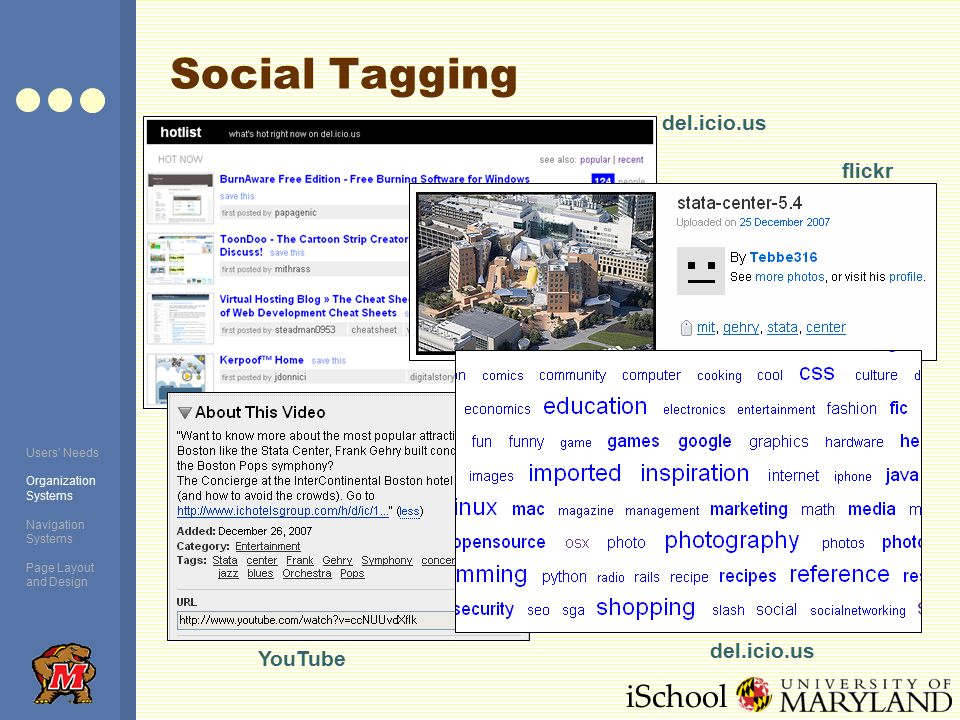
Task: Open the stata-center aerial photo
Action: pyautogui.click(x=536, y=273)
